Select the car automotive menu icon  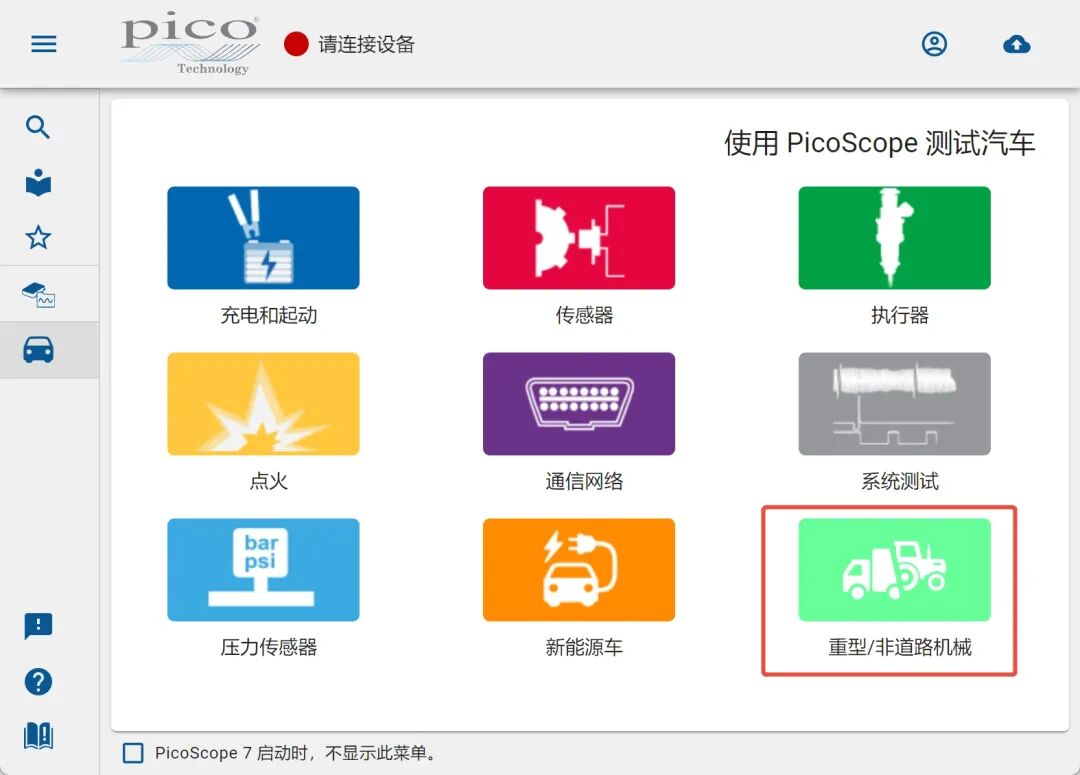[38, 349]
